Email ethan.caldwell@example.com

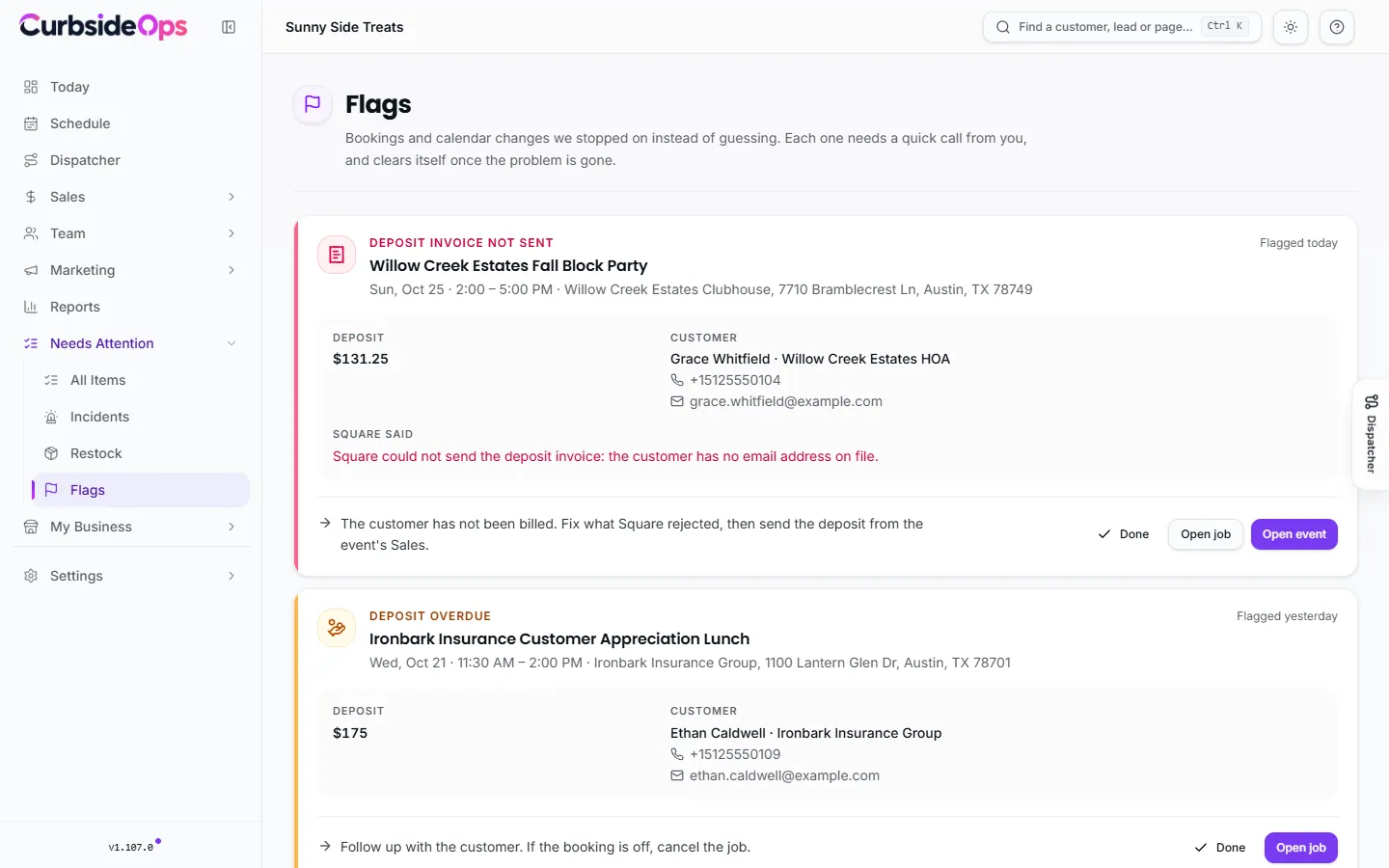point(784,775)
